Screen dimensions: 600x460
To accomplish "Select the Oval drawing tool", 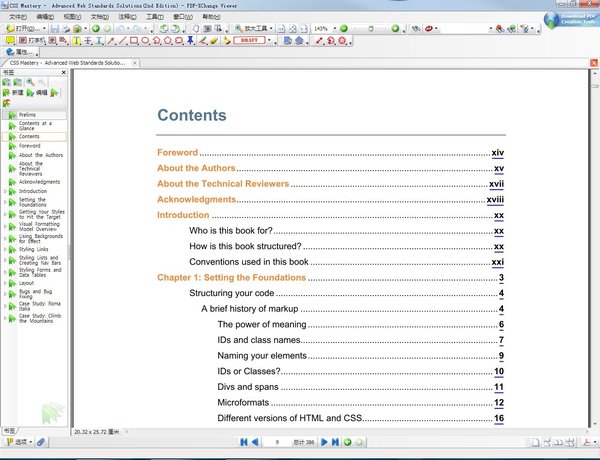I will point(145,40).
